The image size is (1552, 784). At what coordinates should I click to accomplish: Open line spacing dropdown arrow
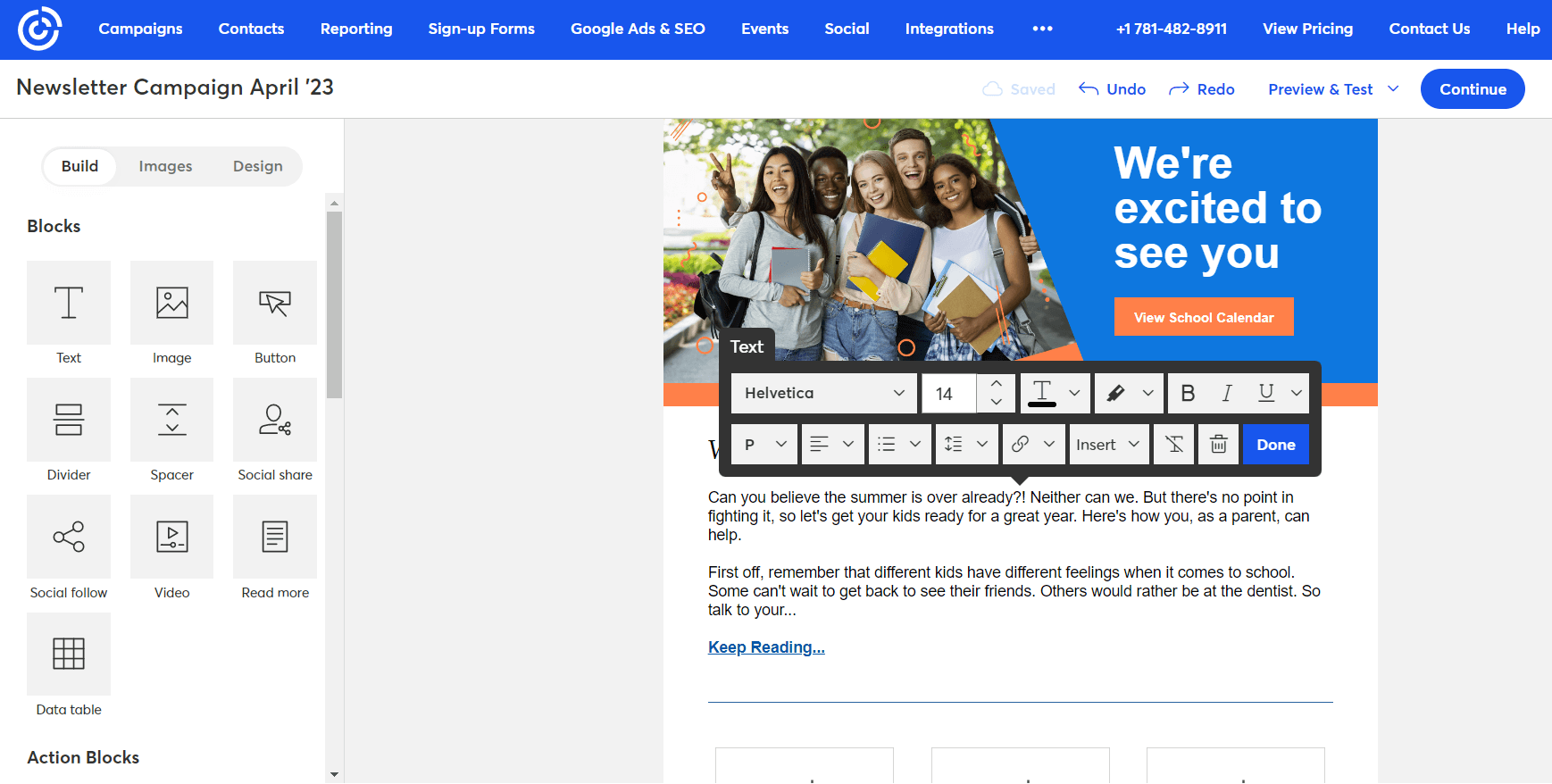pyautogui.click(x=982, y=445)
